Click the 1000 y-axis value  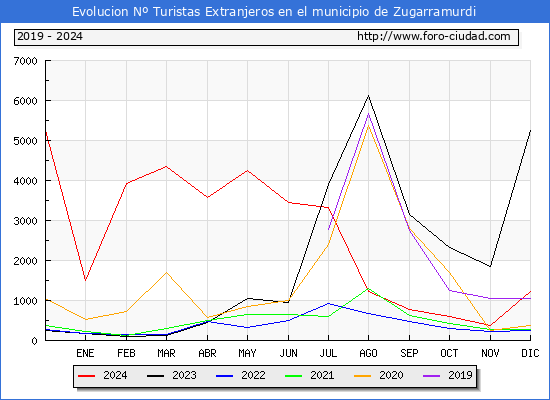pyautogui.click(x=25, y=301)
